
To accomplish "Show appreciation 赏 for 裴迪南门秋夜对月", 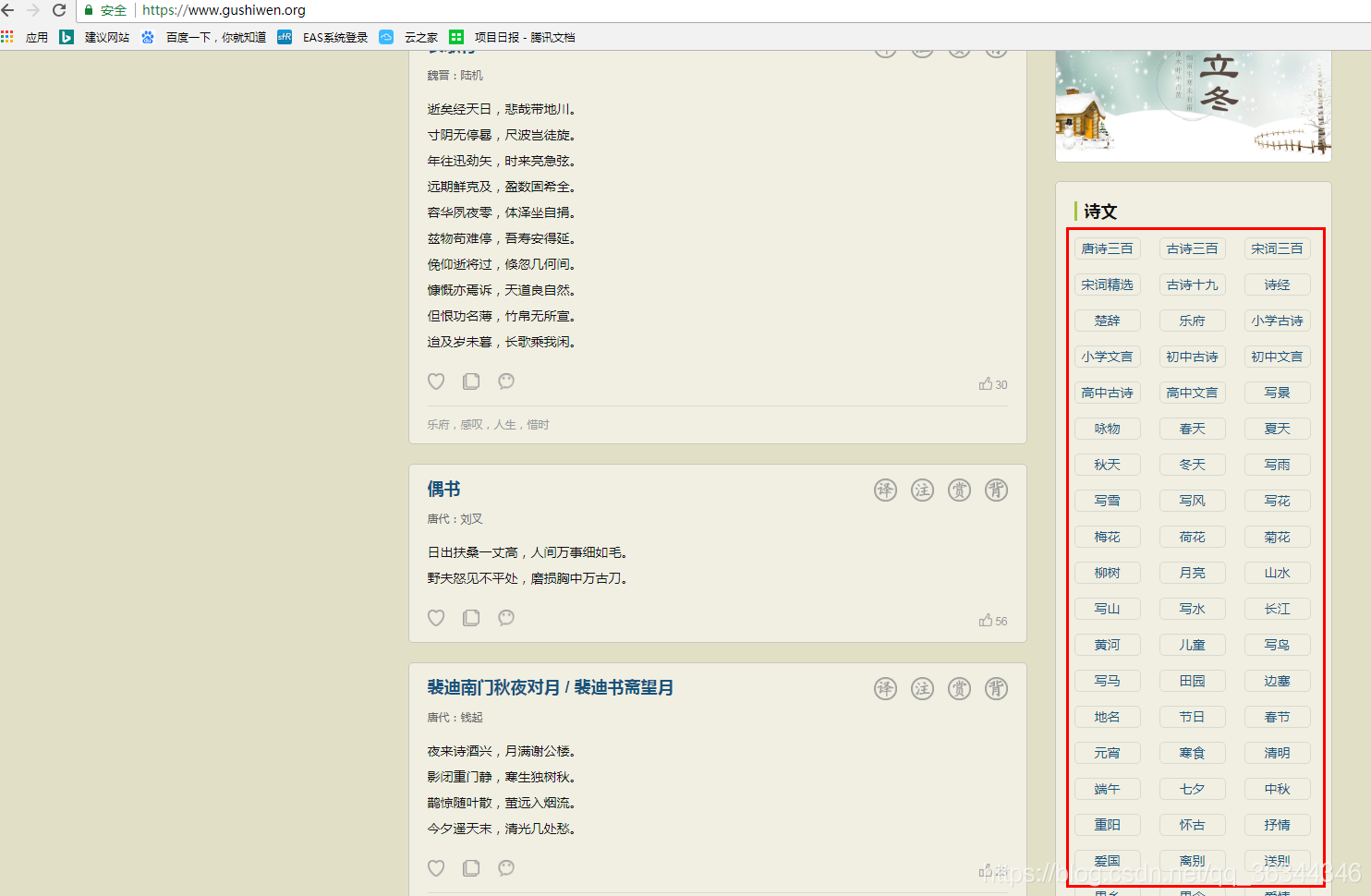I will 960,688.
